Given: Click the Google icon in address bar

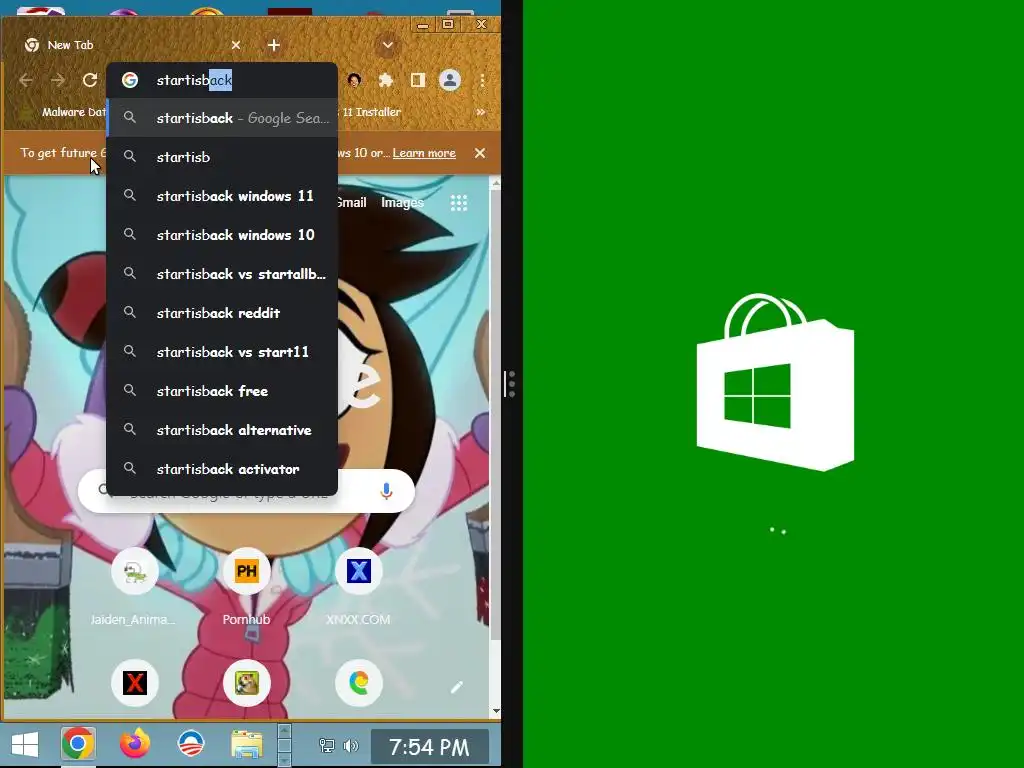Looking at the screenshot, I should [130, 80].
